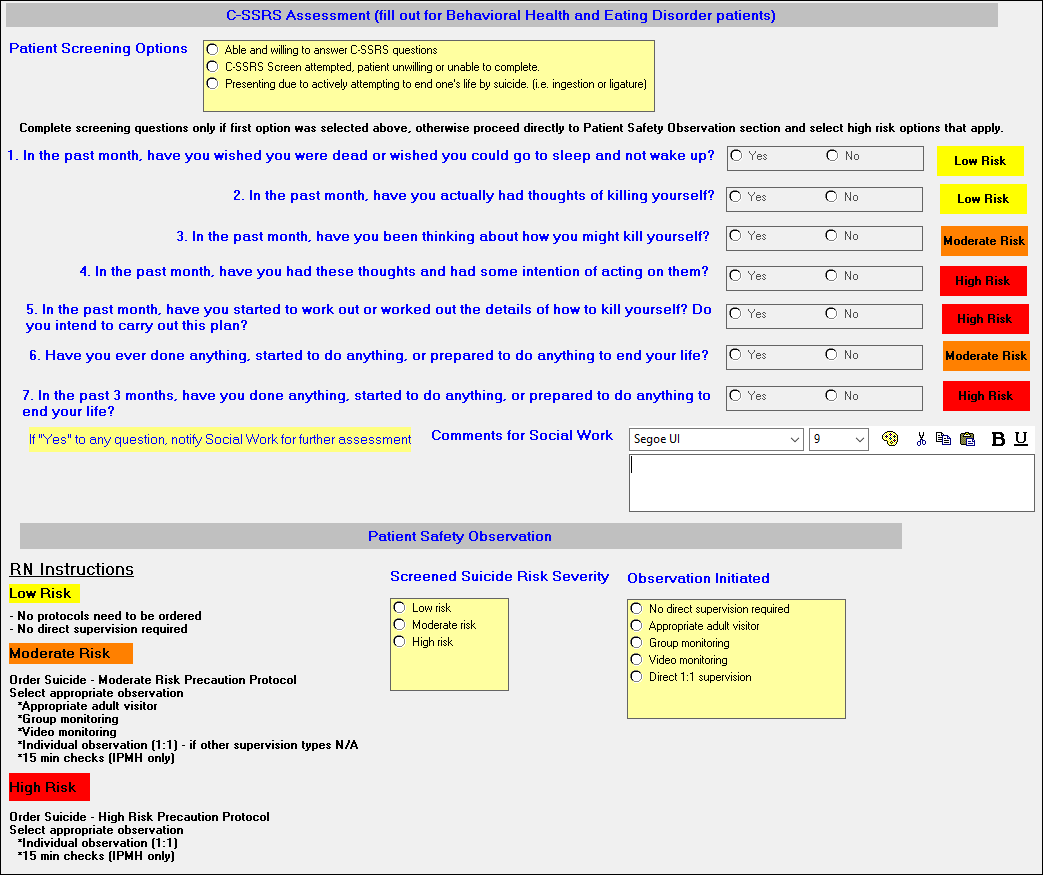Click the yellow Low Risk heading under RN Instructions
The image size is (1043, 875).
pos(44,594)
